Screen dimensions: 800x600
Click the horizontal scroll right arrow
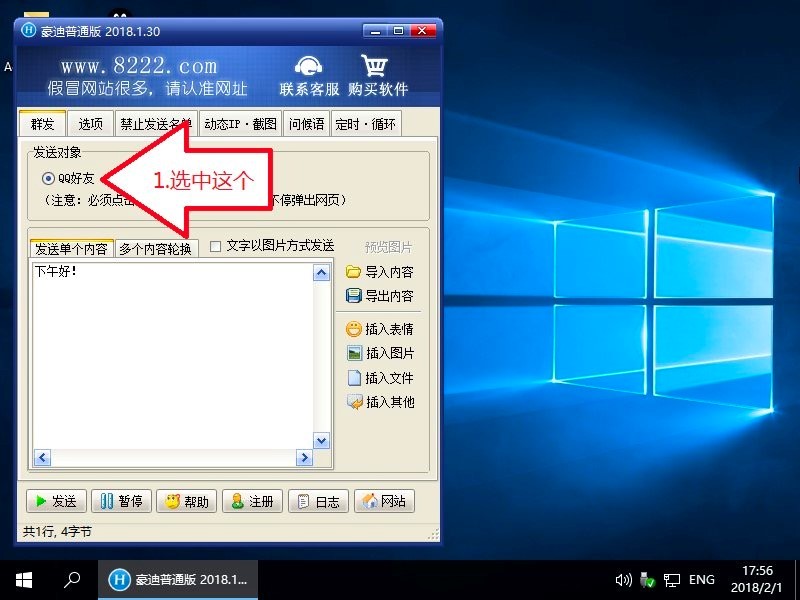(x=304, y=458)
